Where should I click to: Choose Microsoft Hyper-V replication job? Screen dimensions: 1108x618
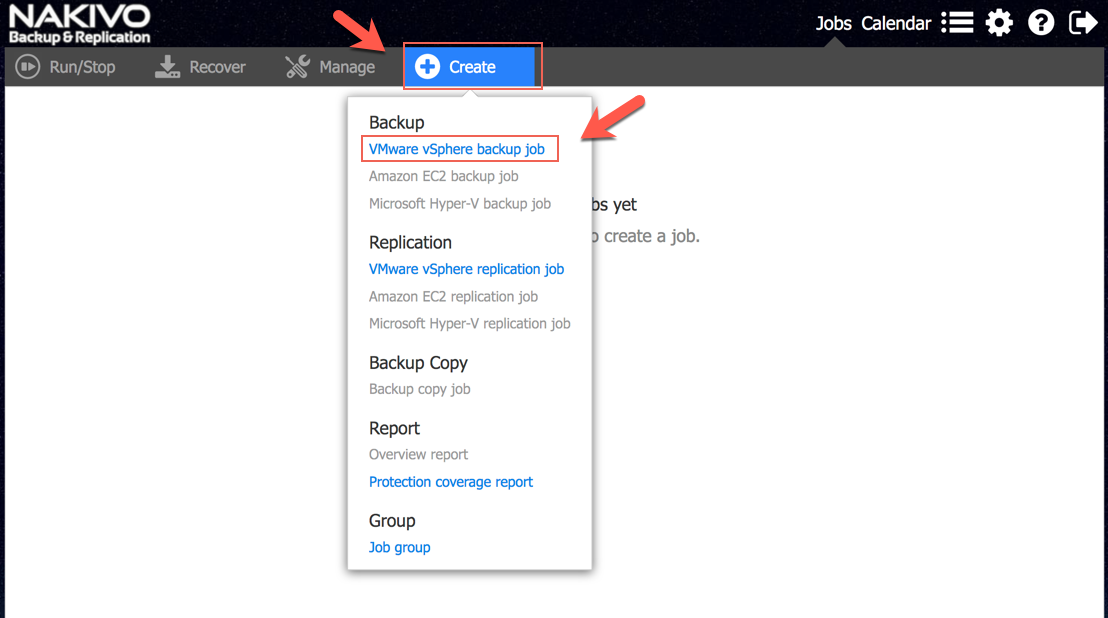pyautogui.click(x=469, y=323)
